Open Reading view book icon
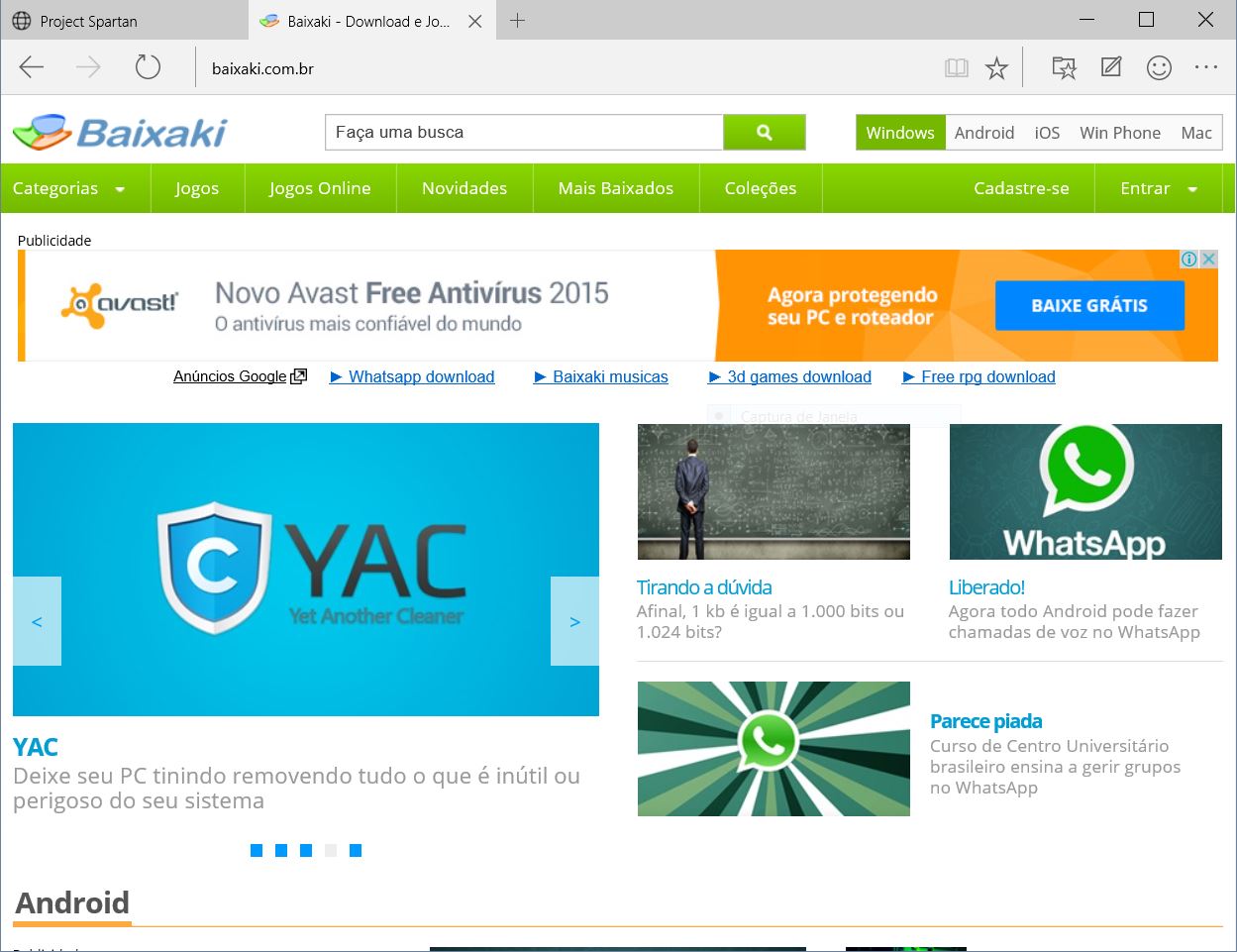Image resolution: width=1237 pixels, height=952 pixels. pos(956,67)
